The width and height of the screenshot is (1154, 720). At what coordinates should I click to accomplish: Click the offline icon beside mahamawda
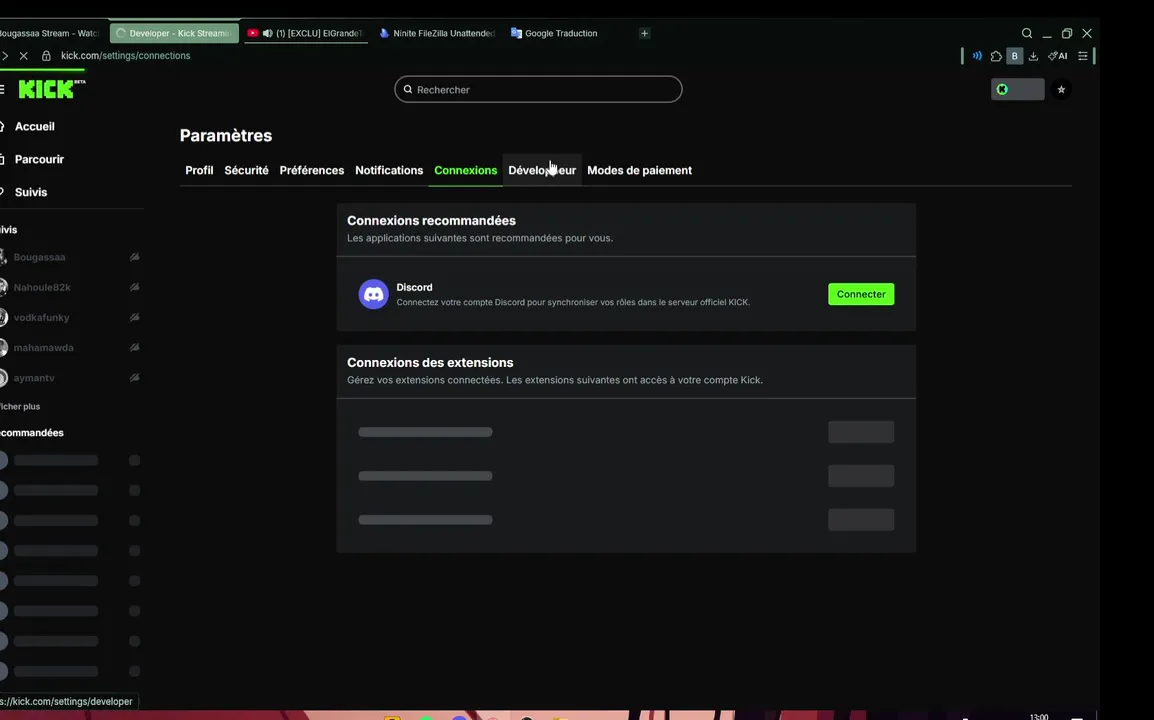coord(135,347)
